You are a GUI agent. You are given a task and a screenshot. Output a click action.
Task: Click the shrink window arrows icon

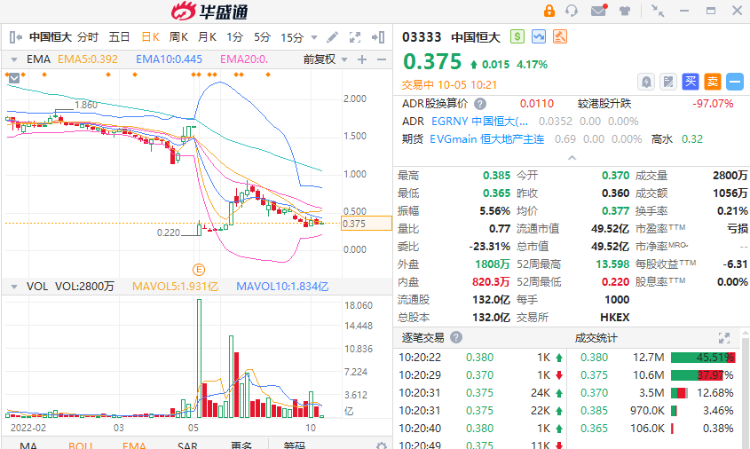point(658,11)
